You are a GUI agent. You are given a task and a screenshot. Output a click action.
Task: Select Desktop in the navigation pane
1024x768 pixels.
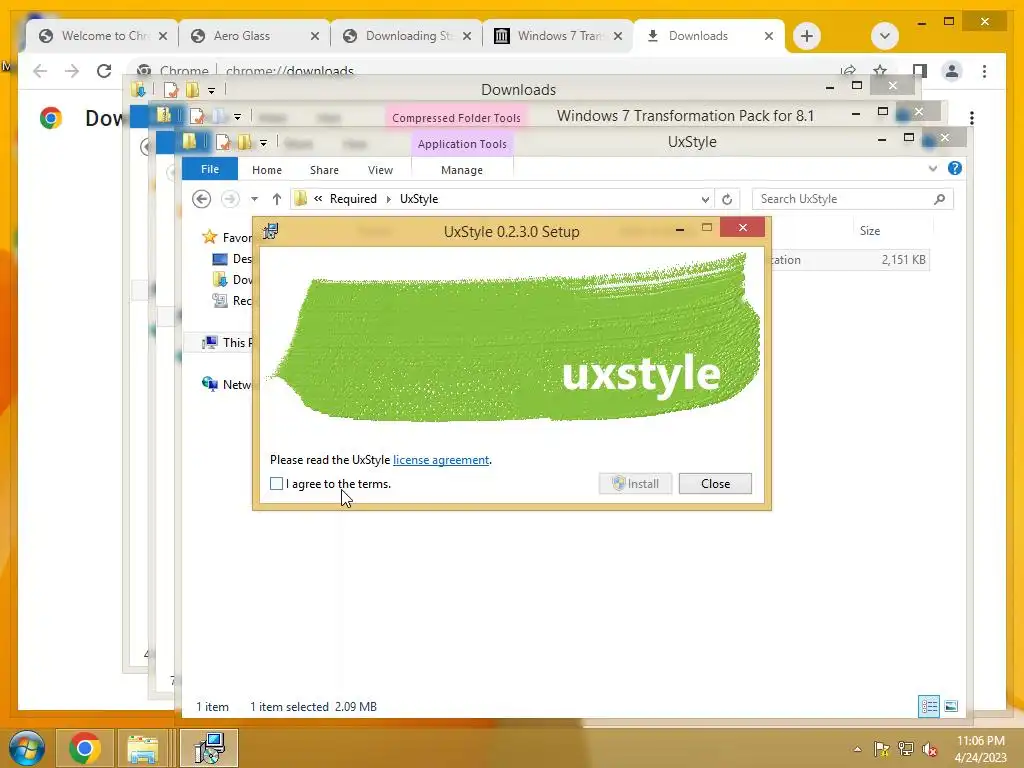[232, 259]
